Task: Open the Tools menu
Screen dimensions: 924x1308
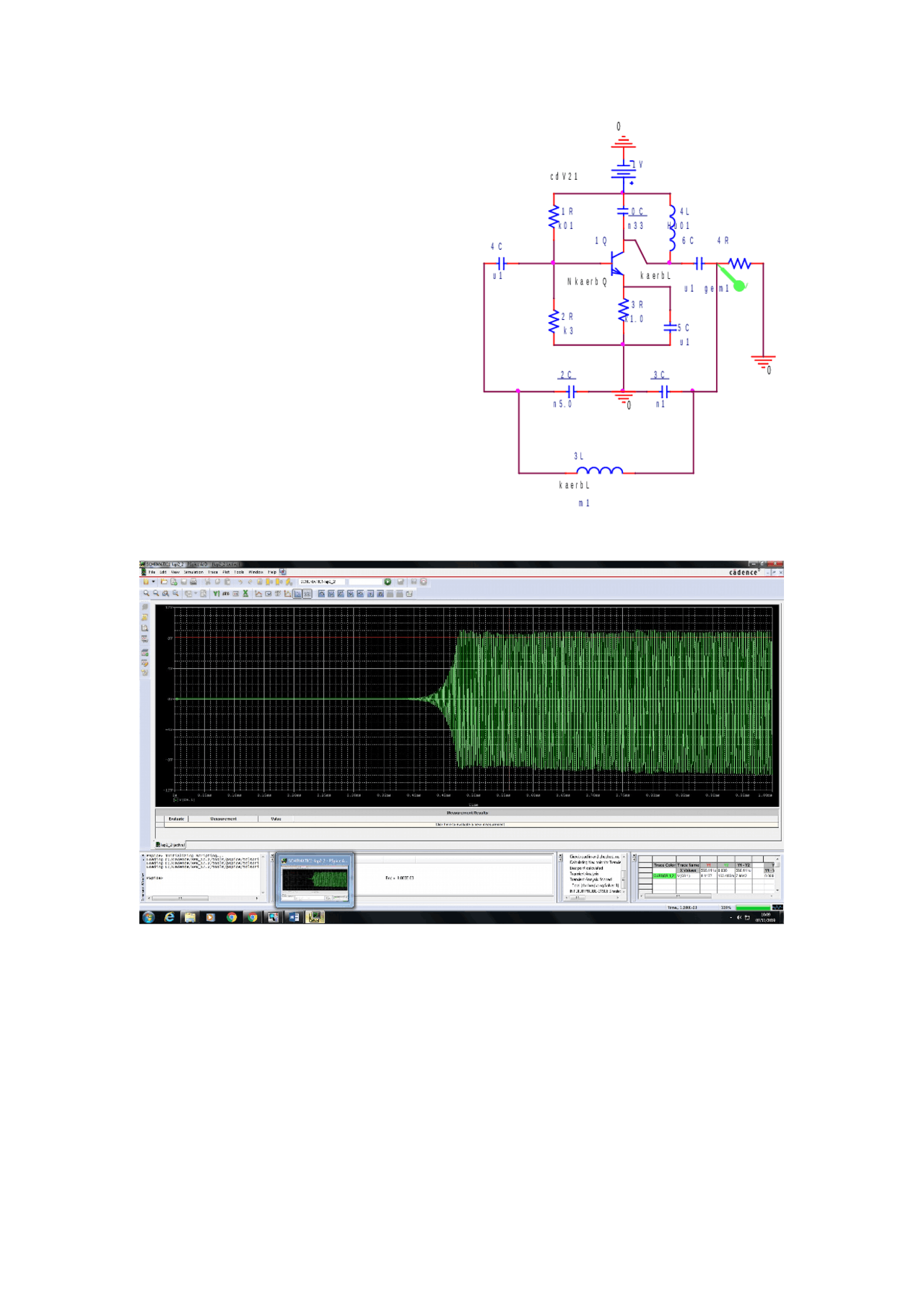Action: coord(239,572)
